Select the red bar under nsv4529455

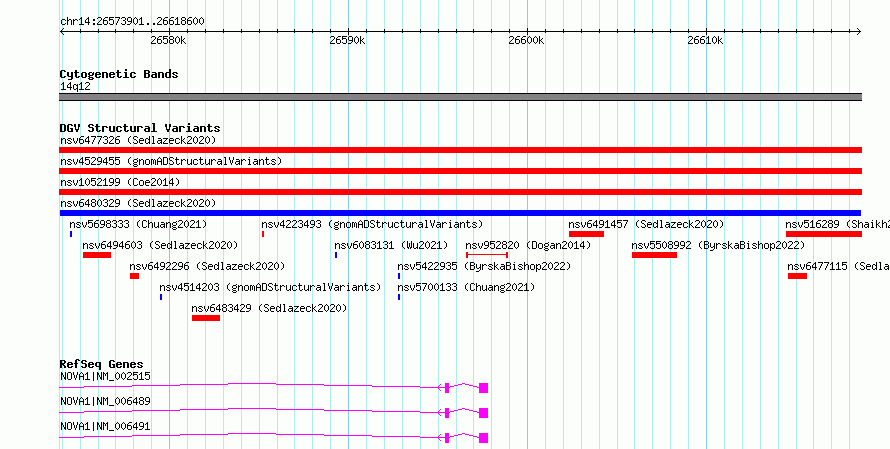(x=460, y=171)
